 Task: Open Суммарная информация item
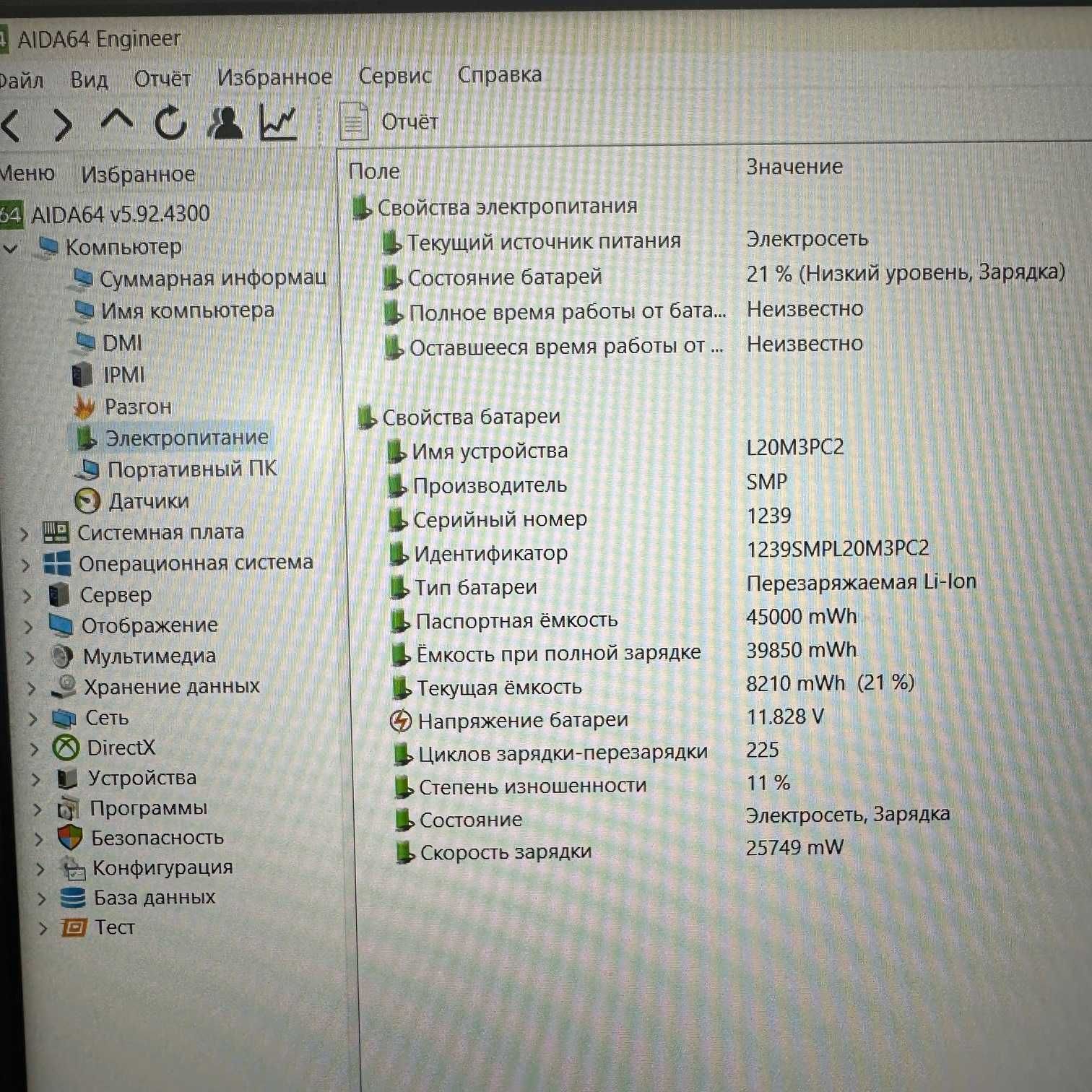tap(200, 278)
